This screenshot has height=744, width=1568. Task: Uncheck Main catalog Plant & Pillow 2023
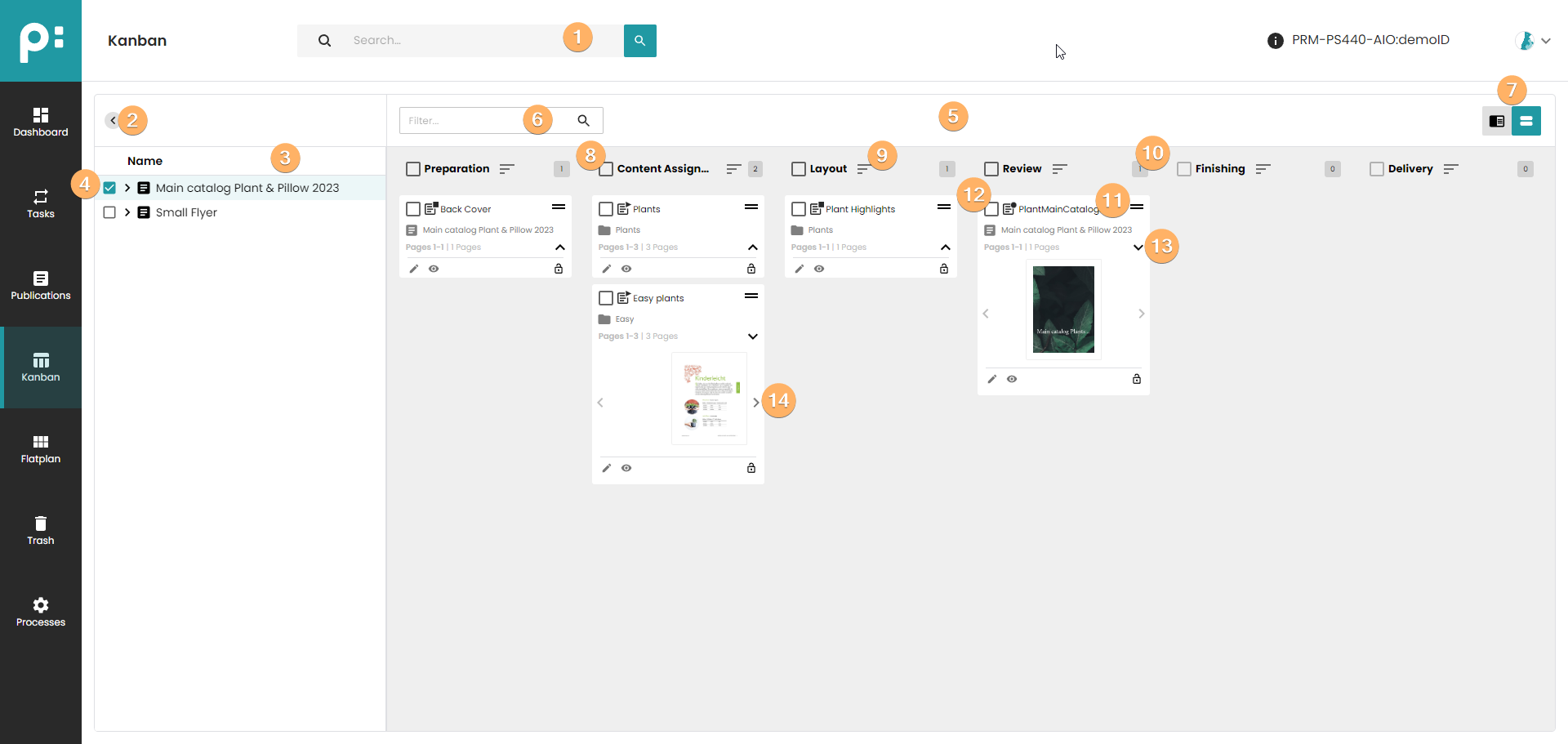[x=109, y=188]
